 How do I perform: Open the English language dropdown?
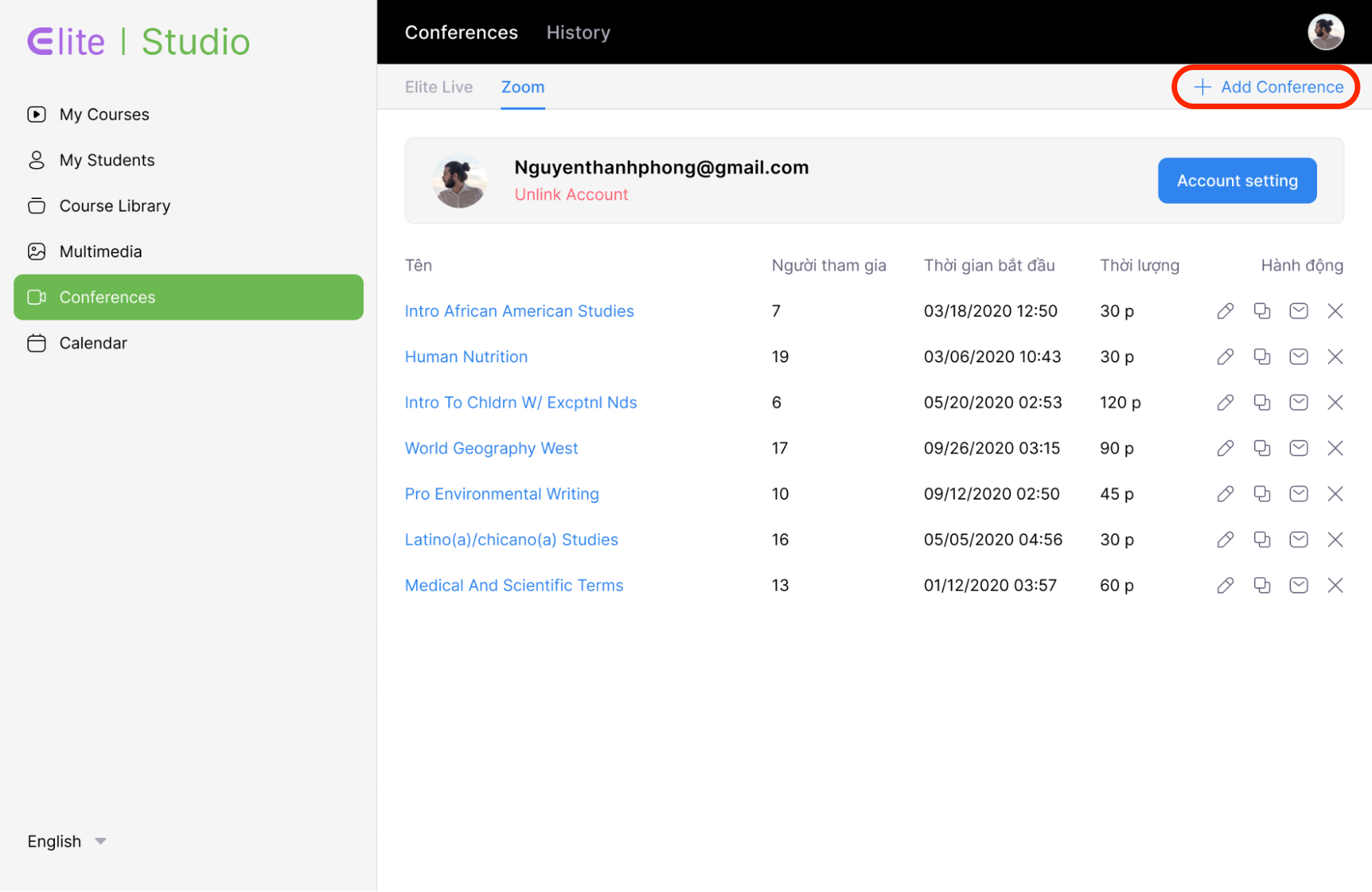click(x=67, y=841)
